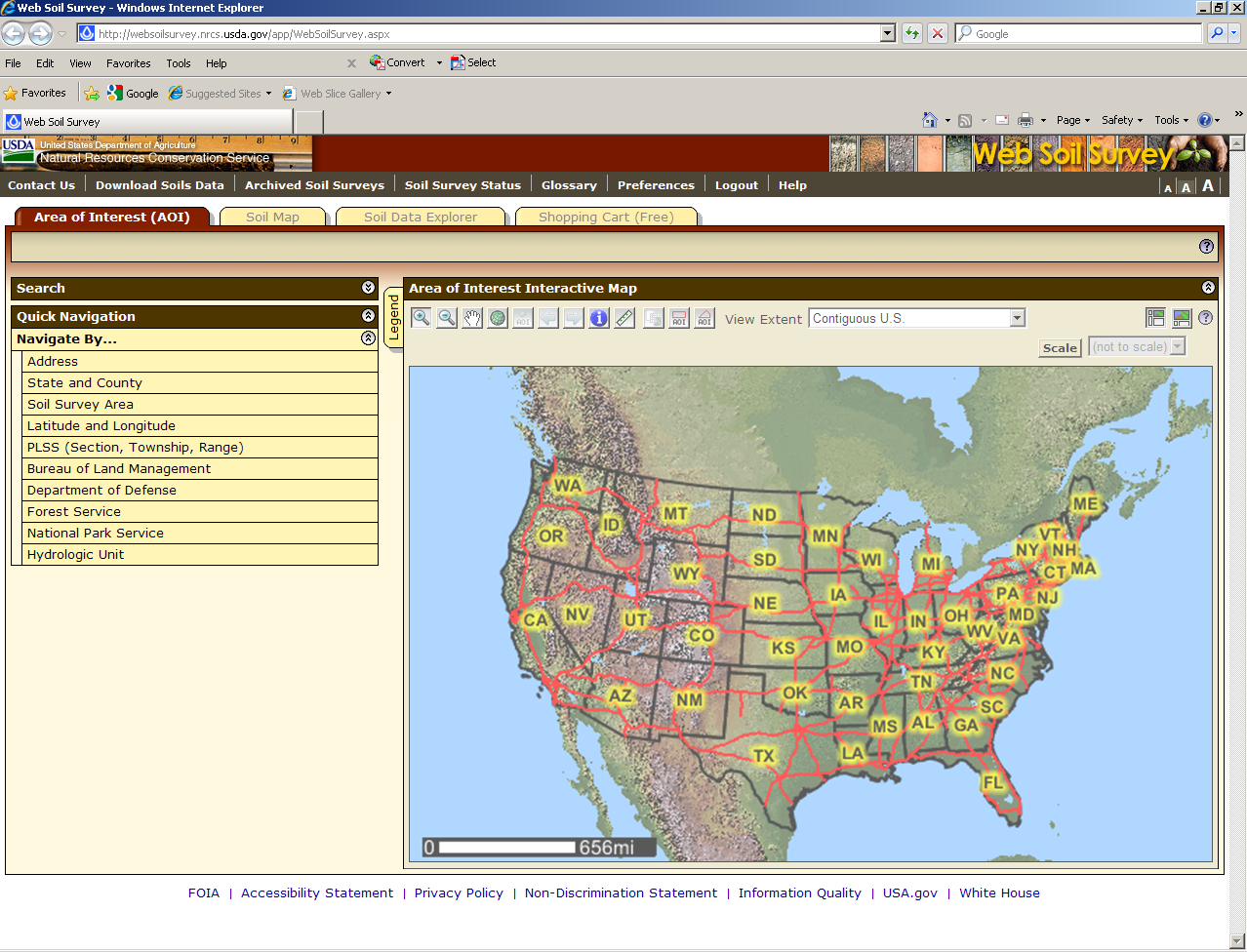The width and height of the screenshot is (1247, 952).
Task: Open map help question mark icon
Action: click(x=1206, y=318)
